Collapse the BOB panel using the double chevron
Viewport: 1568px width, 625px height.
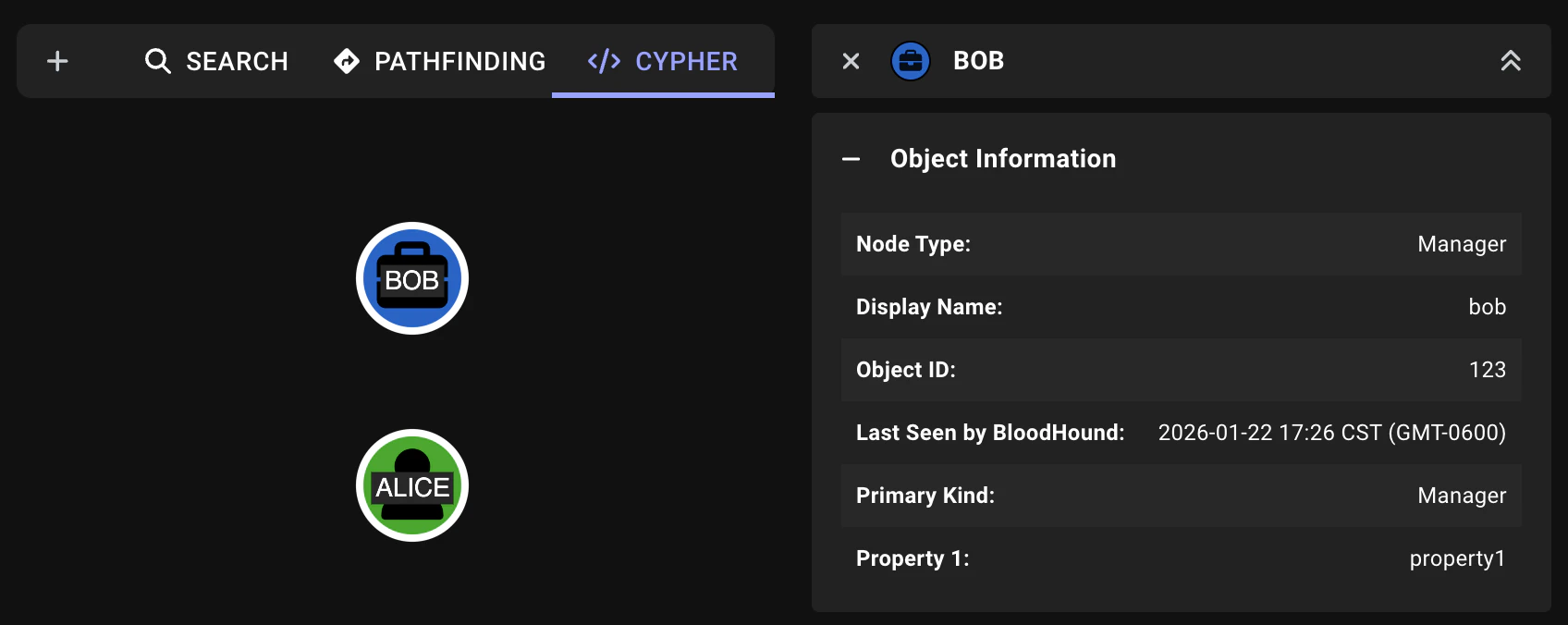[x=1511, y=61]
